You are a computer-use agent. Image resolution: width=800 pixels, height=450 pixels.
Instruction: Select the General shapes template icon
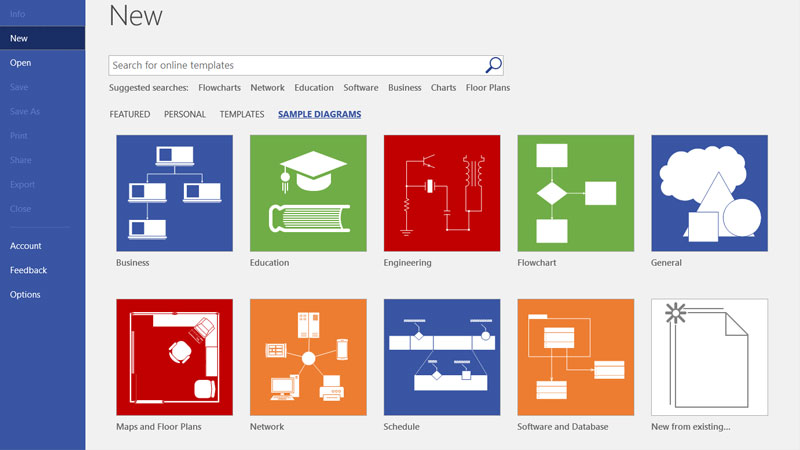click(709, 193)
